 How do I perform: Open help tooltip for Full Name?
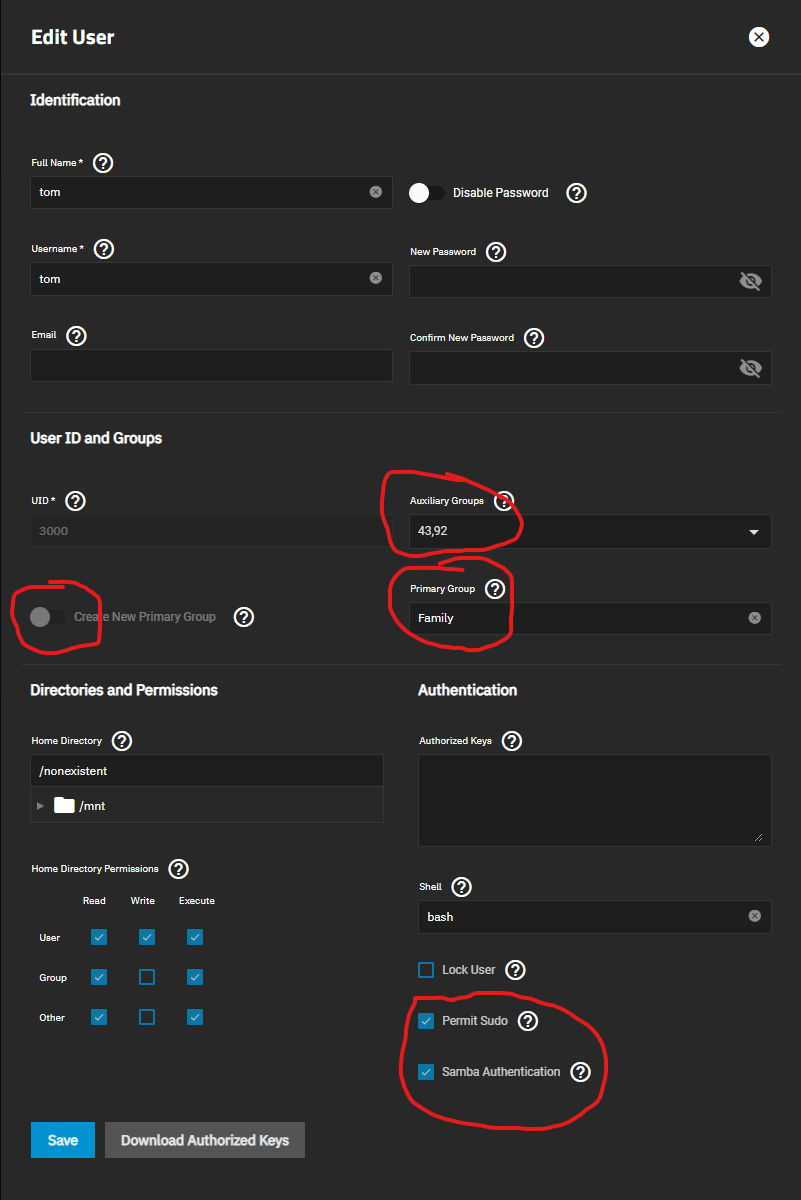(103, 163)
